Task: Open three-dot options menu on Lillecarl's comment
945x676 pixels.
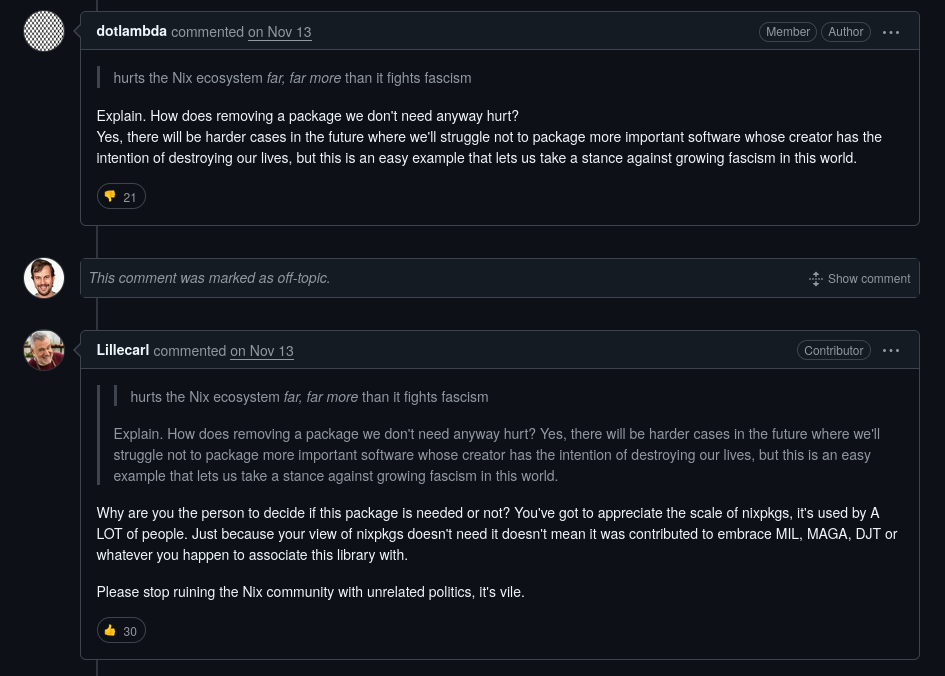Action: (891, 351)
